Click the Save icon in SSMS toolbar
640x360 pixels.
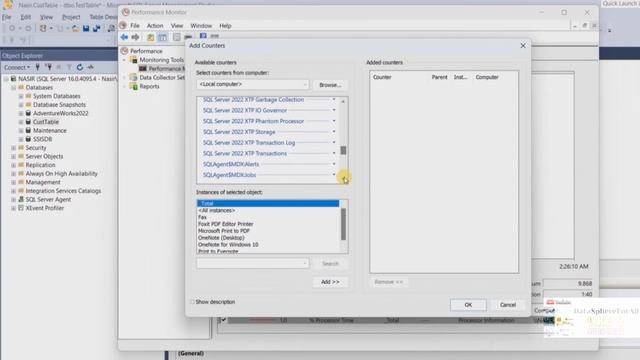click(86, 28)
